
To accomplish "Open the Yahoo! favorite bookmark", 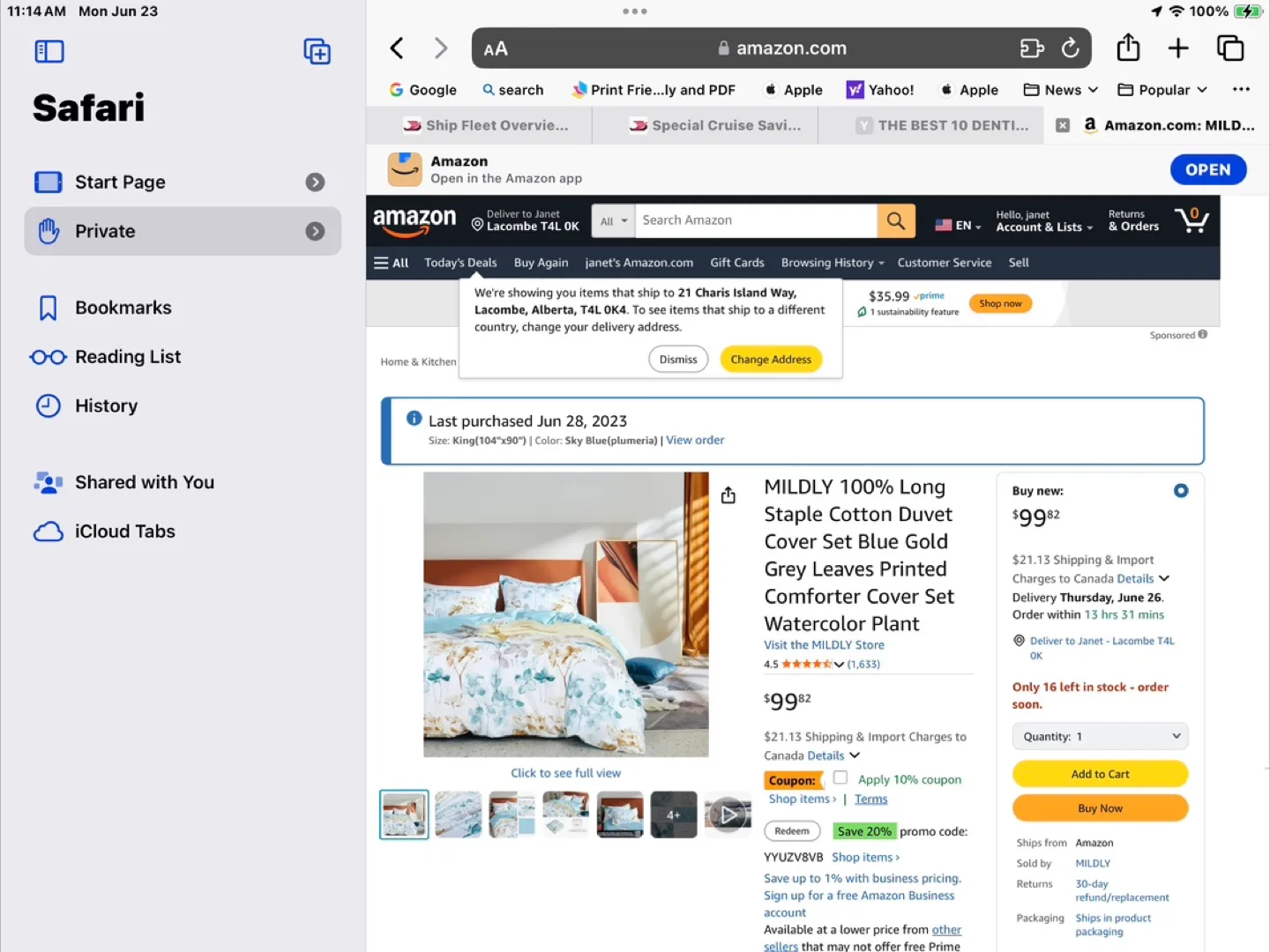I will tap(880, 90).
